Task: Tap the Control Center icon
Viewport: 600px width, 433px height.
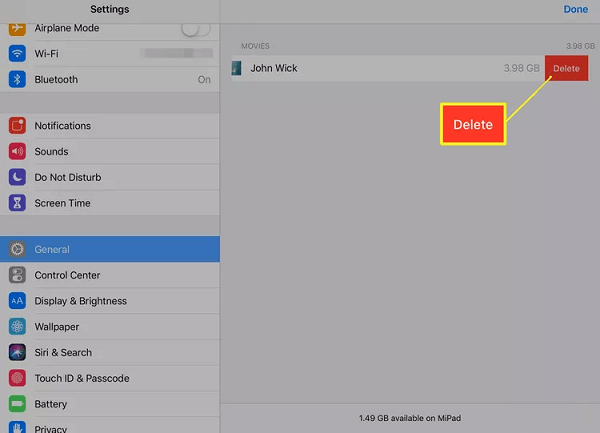Action: 17,275
